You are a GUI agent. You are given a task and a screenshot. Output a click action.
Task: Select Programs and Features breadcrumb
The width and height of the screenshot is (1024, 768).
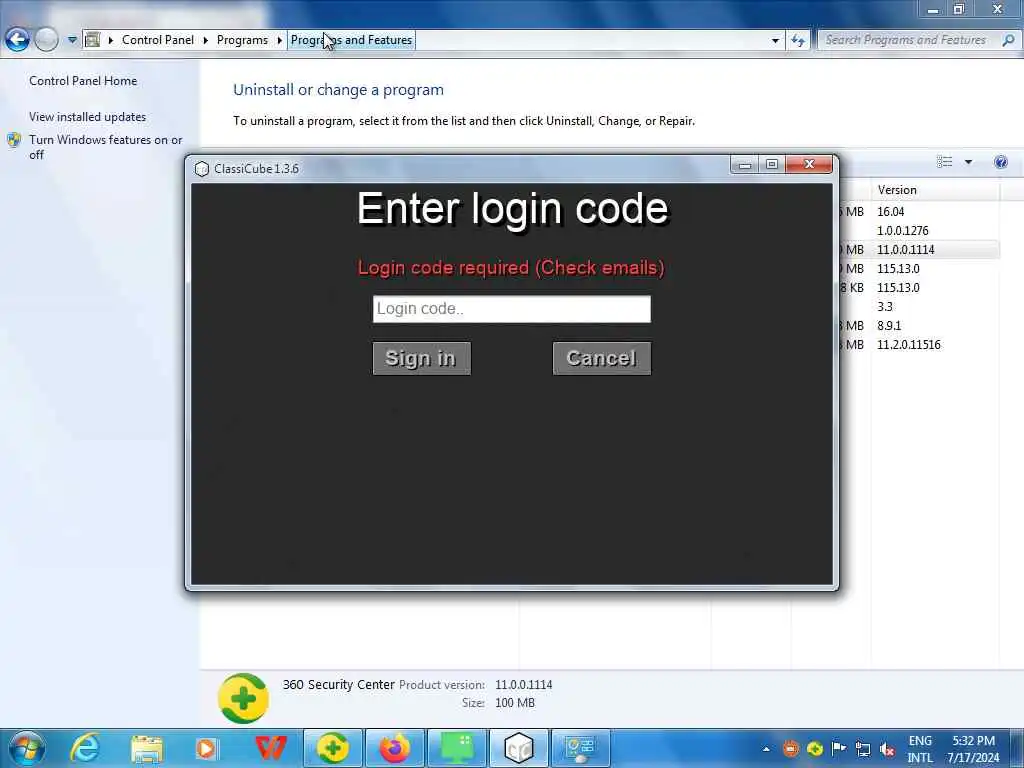351,40
